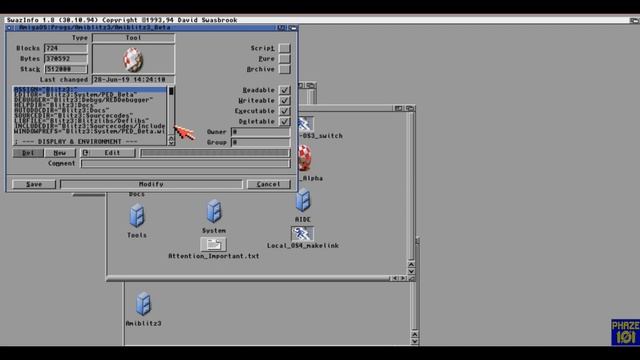Click the Workbench screen depth gadget
Image resolution: width=640 pixels, height=360 pixels.
pos(634,20)
